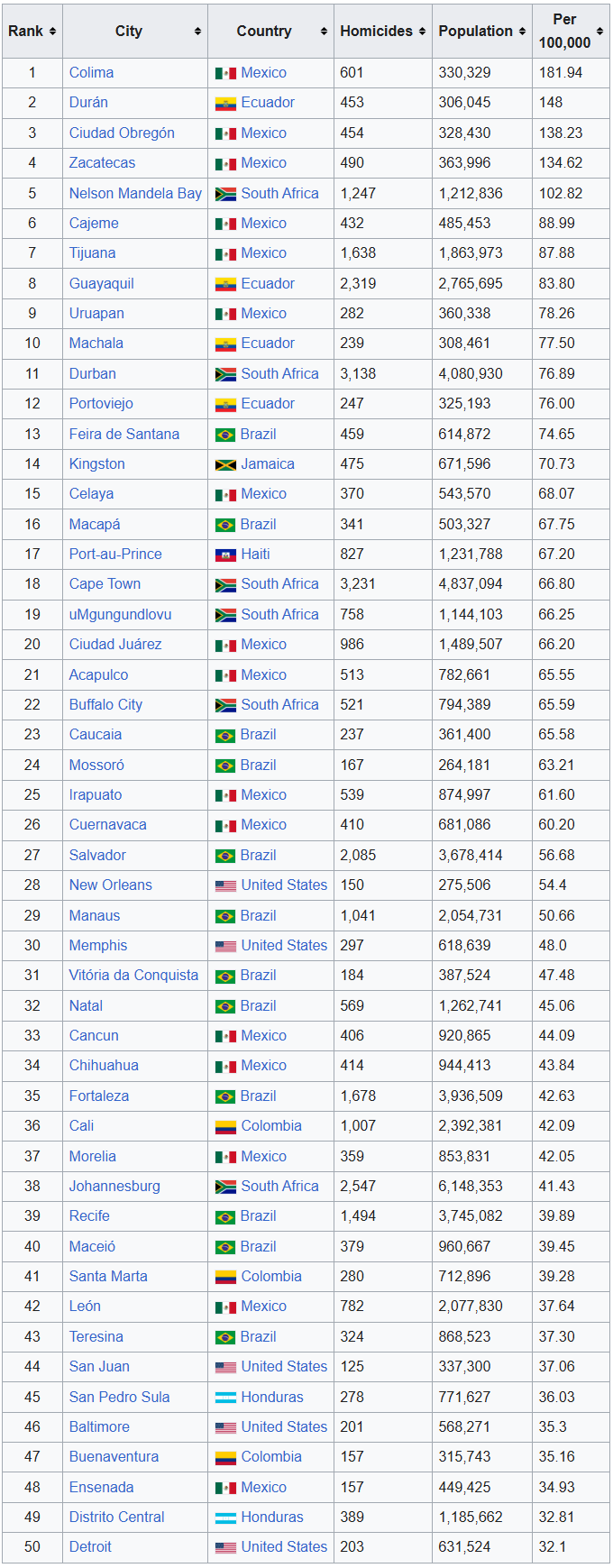Click the Ecuador flag in Durán row

tap(225, 103)
